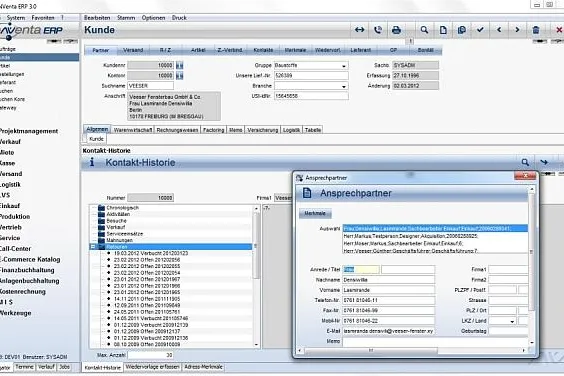This screenshot has width=564, height=376.
Task: Click the info icon beside Kontakt-Historie title
Action: pyautogui.click(x=92, y=162)
